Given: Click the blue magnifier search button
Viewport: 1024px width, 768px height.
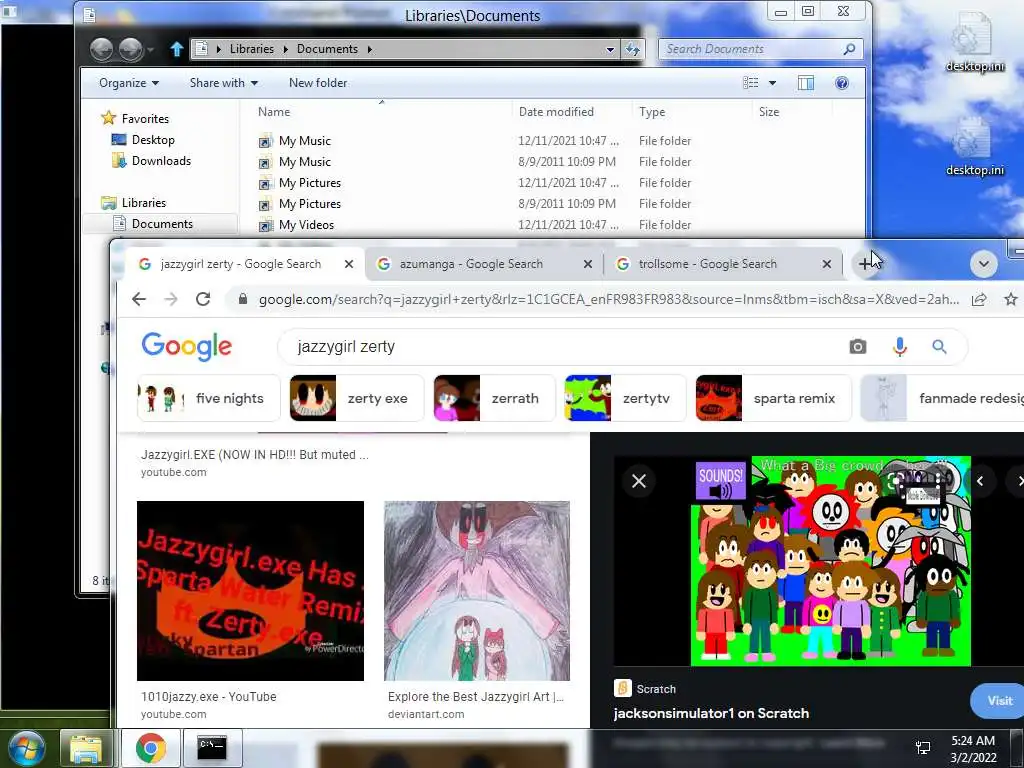Looking at the screenshot, I should click(939, 347).
